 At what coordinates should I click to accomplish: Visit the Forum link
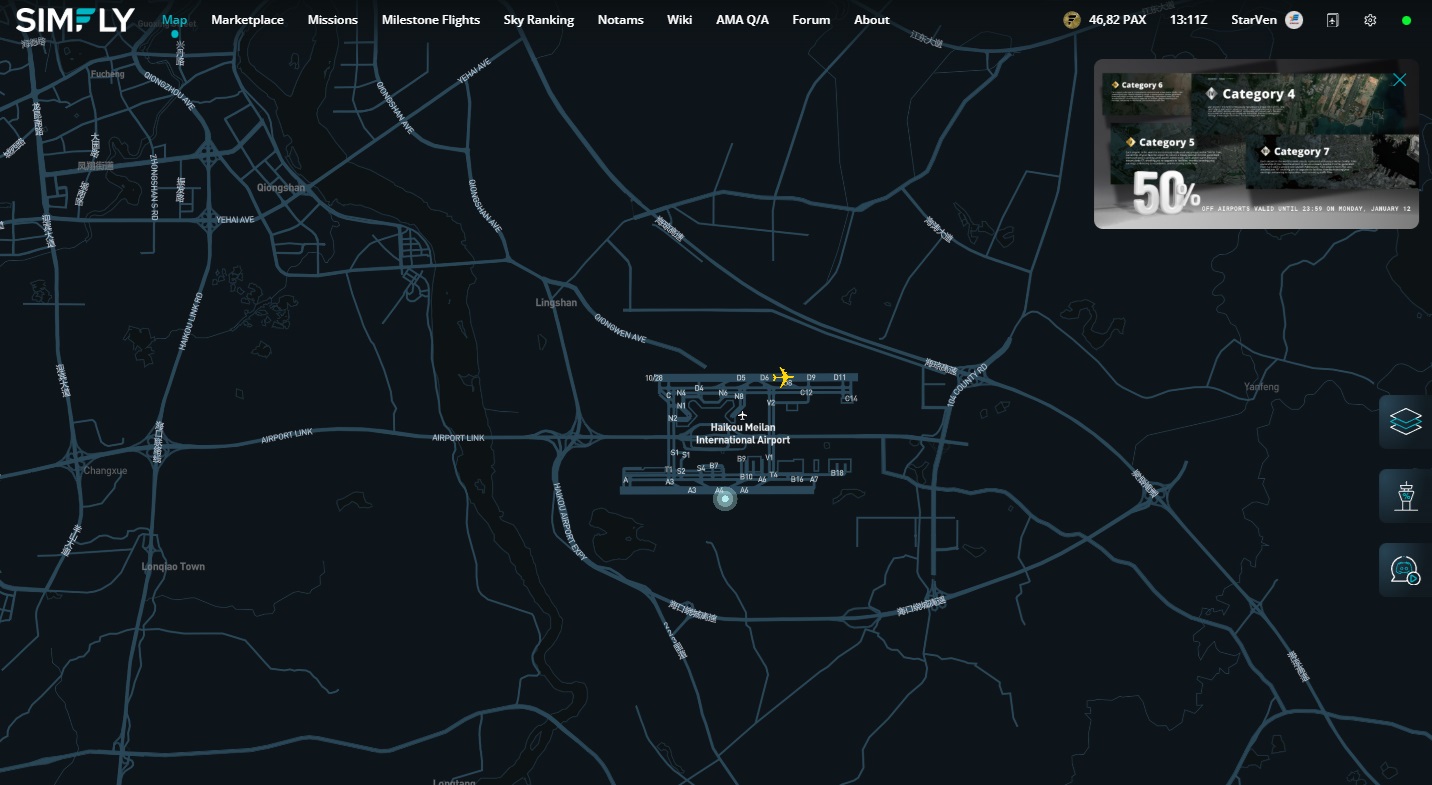click(811, 20)
